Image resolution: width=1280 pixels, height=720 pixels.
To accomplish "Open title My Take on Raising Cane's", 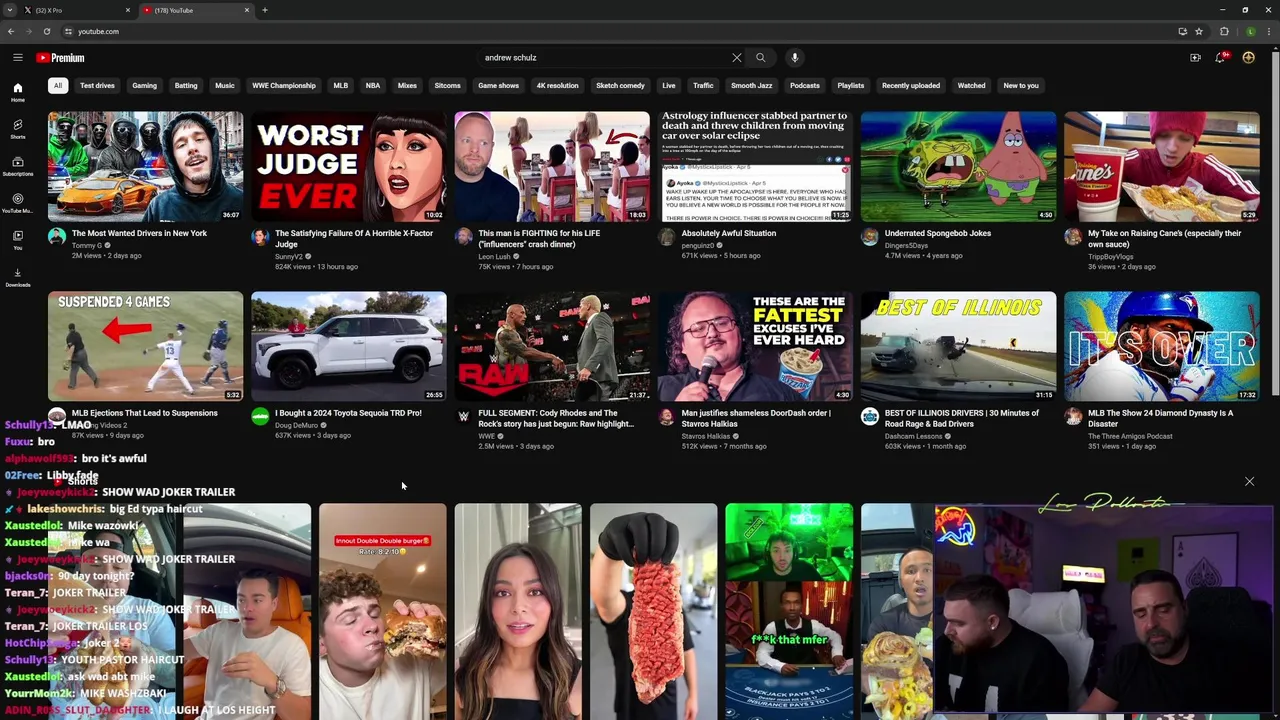I will pyautogui.click(x=1164, y=238).
